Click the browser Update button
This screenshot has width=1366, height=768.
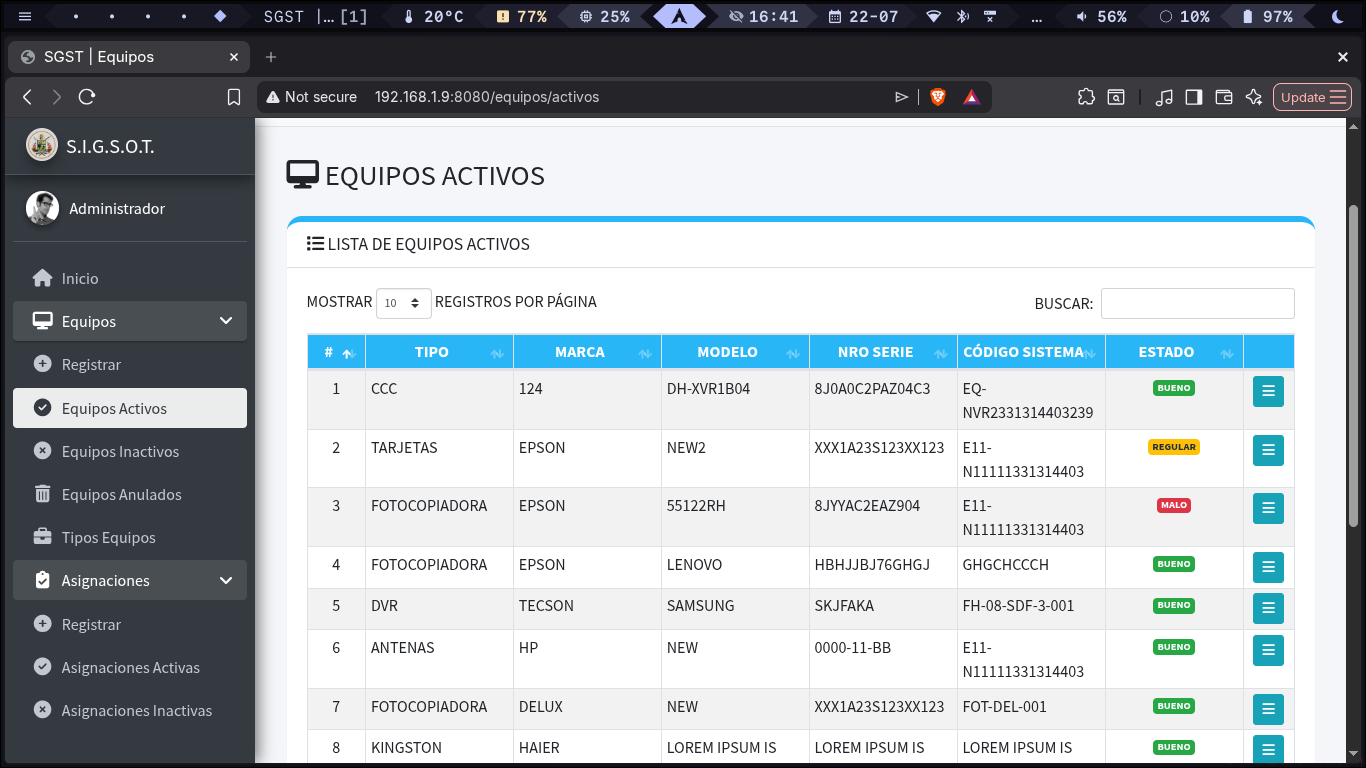pos(1312,97)
